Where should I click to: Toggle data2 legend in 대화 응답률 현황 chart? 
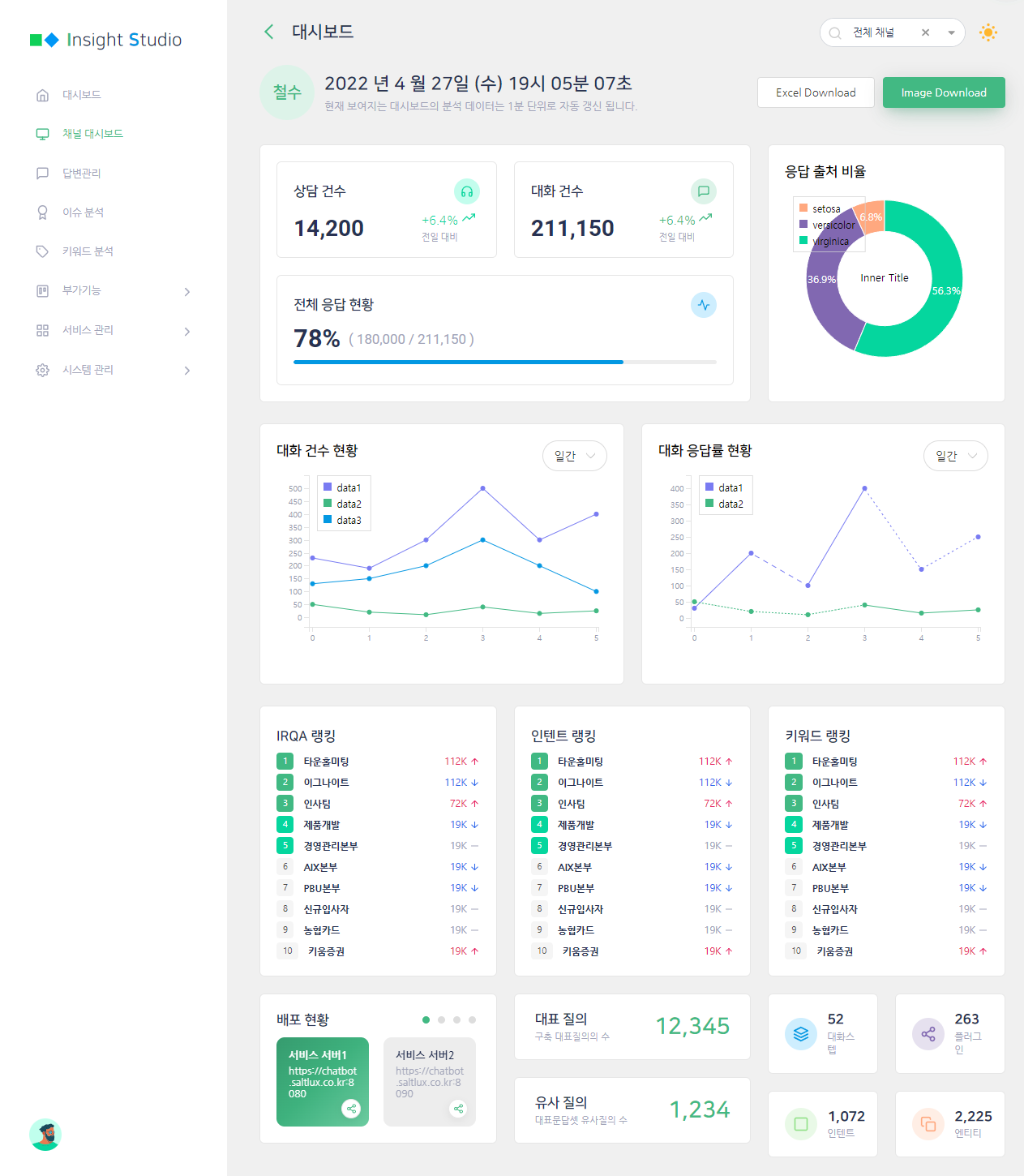pos(724,504)
